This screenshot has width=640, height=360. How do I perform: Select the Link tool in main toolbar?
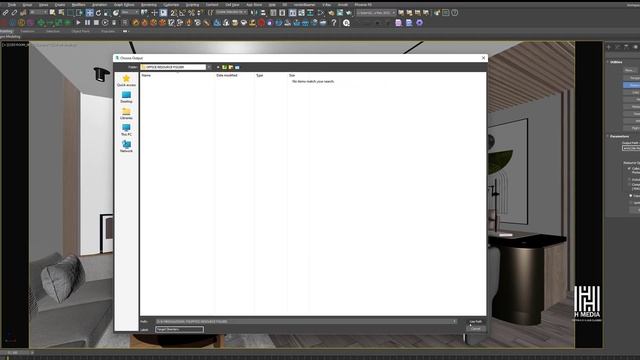tap(6, 13)
